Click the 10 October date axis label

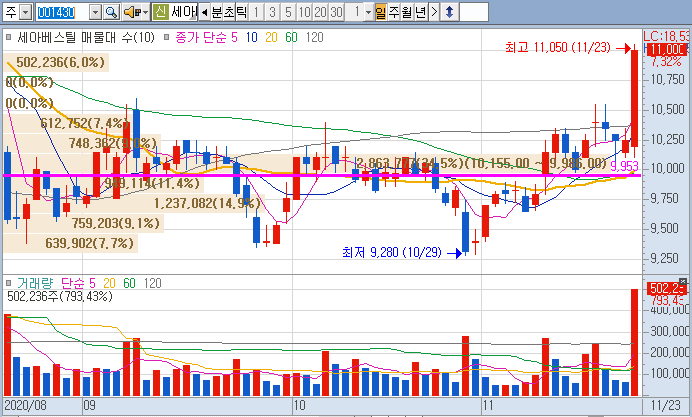(x=300, y=405)
